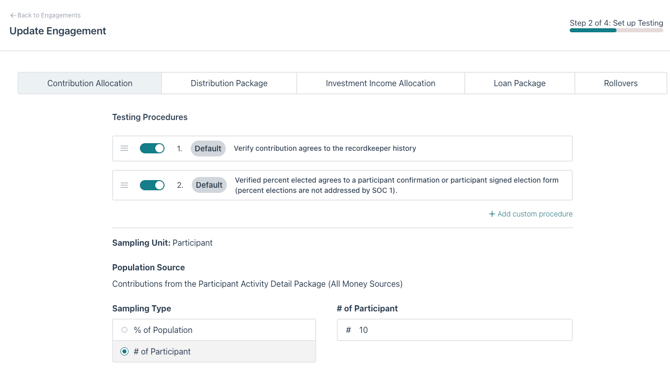Screen dimensions: 670x375
Task: Switch to the Distribution Package tab
Action: click(x=229, y=83)
